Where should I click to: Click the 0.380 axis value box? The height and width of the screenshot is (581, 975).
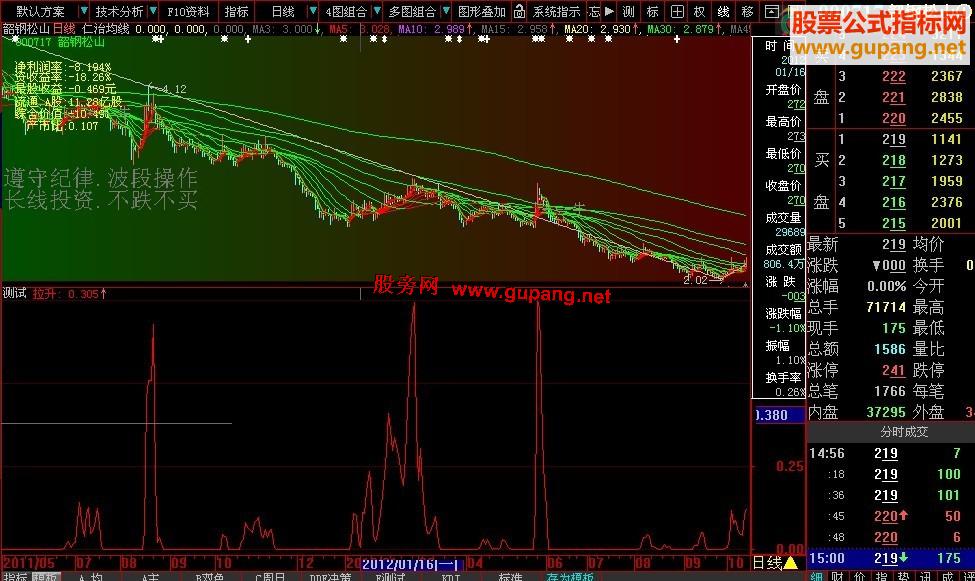(x=779, y=415)
